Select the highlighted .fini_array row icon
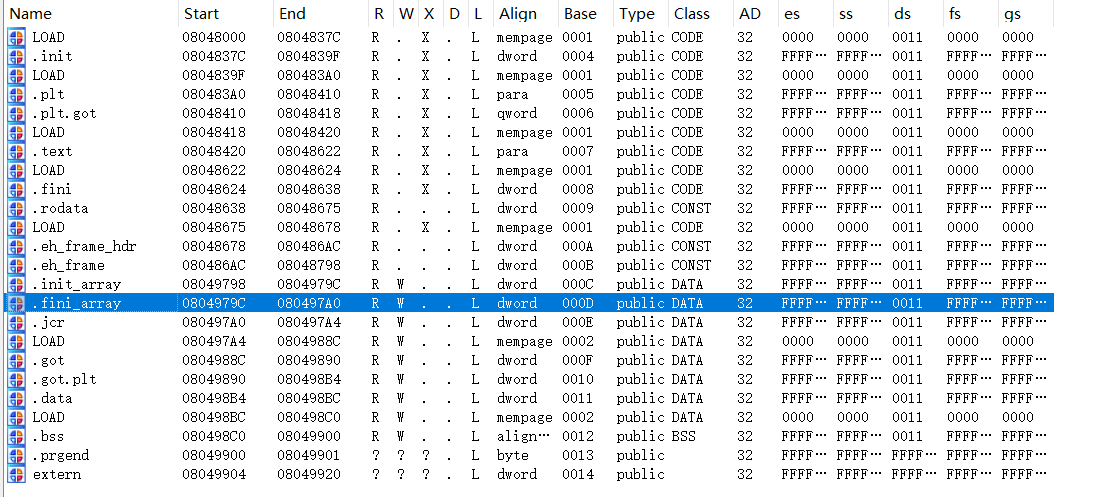 16,304
